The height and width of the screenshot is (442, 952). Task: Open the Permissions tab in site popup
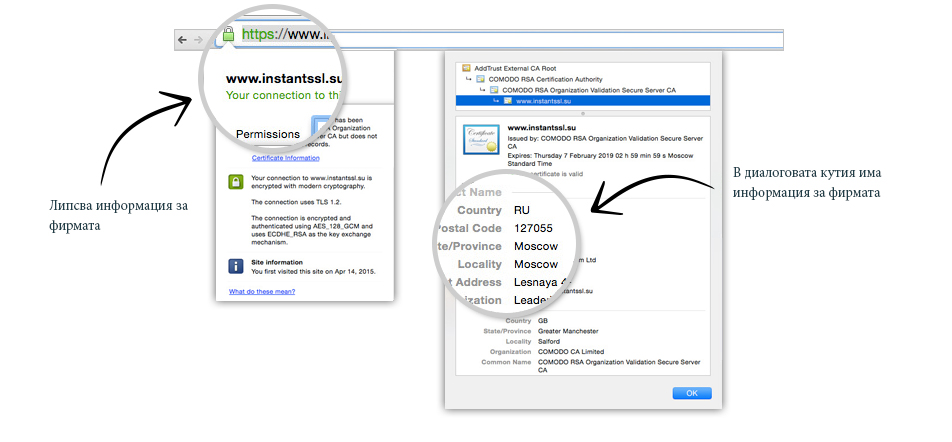268,134
